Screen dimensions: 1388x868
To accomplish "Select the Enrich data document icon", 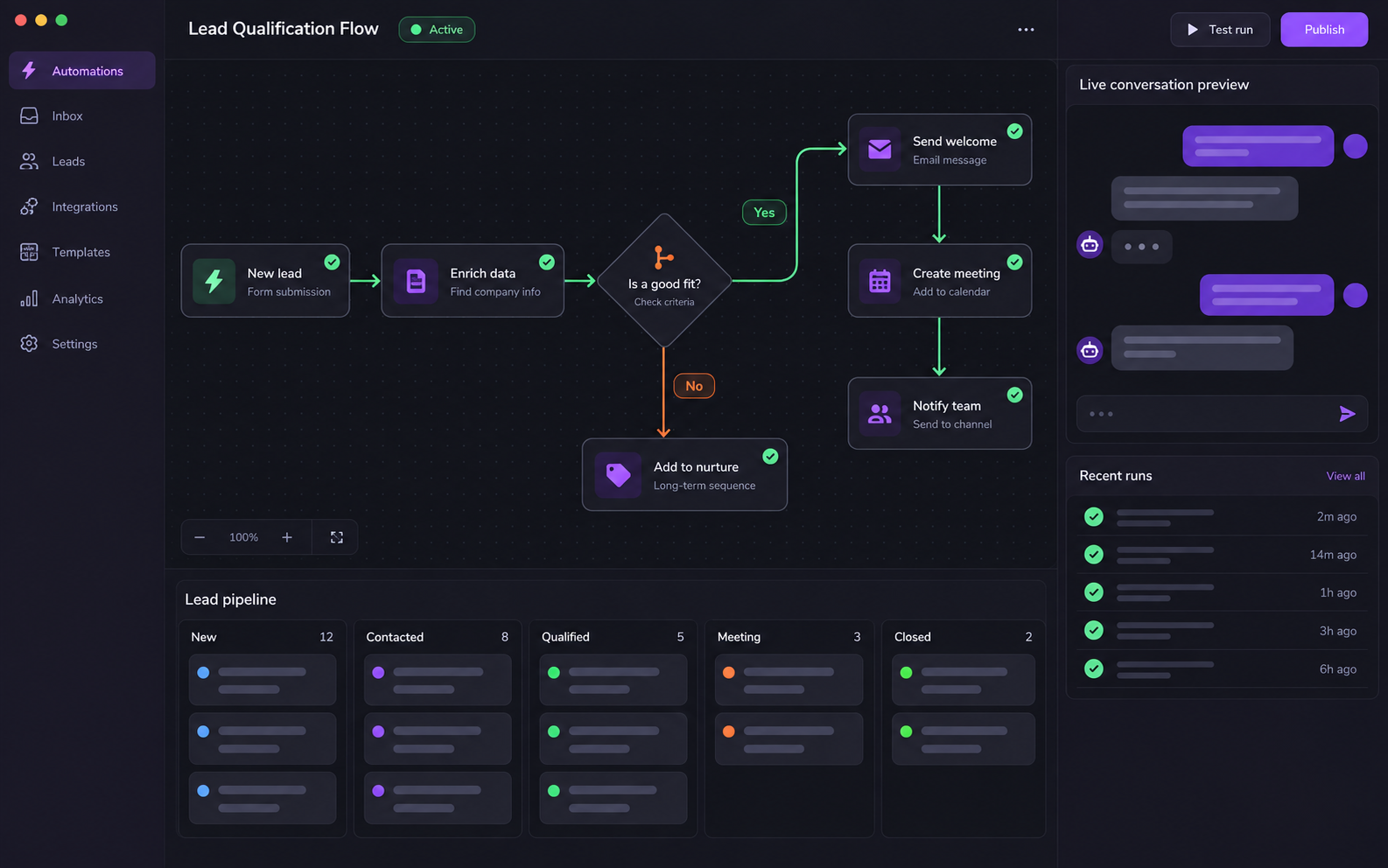I will pos(416,281).
